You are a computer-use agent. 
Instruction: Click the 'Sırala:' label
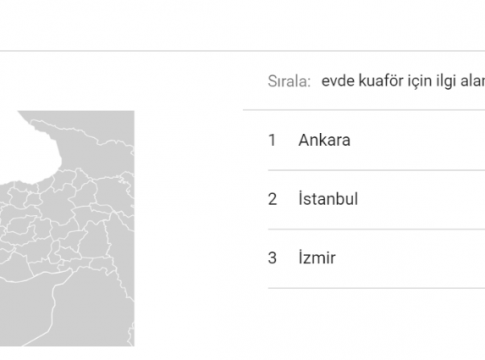[289, 81]
